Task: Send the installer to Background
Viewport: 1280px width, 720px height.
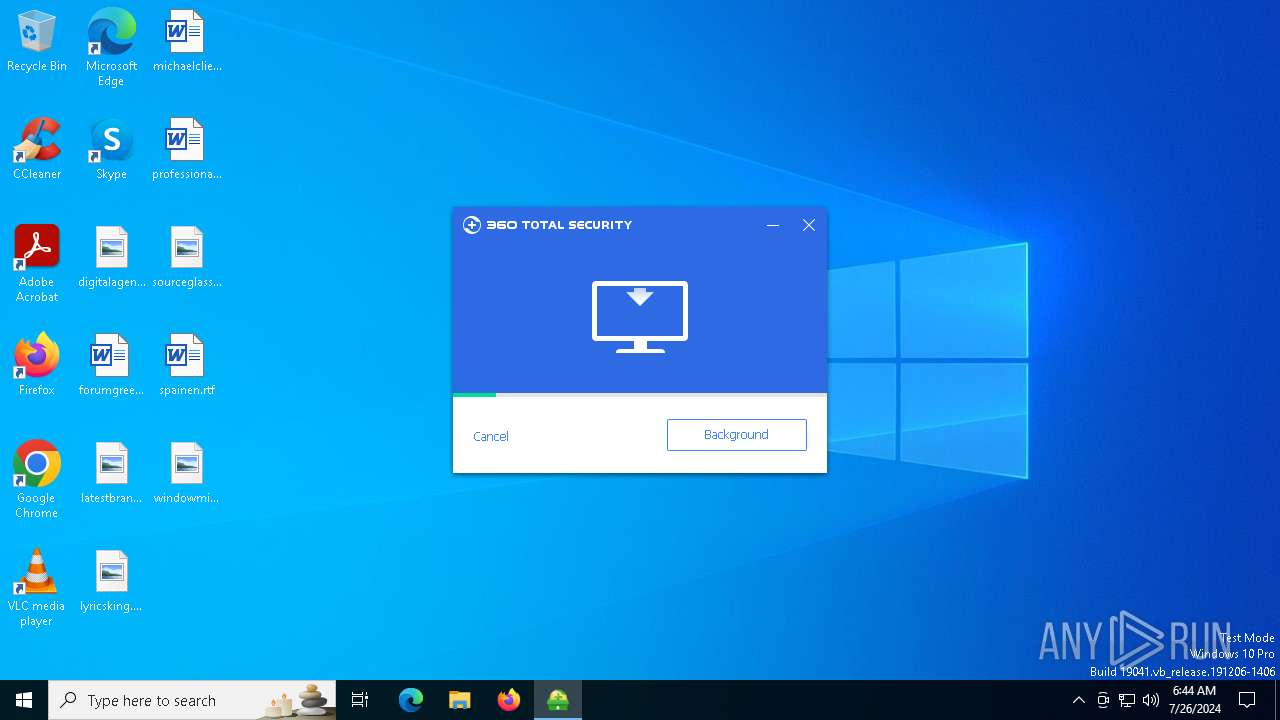Action: (737, 435)
